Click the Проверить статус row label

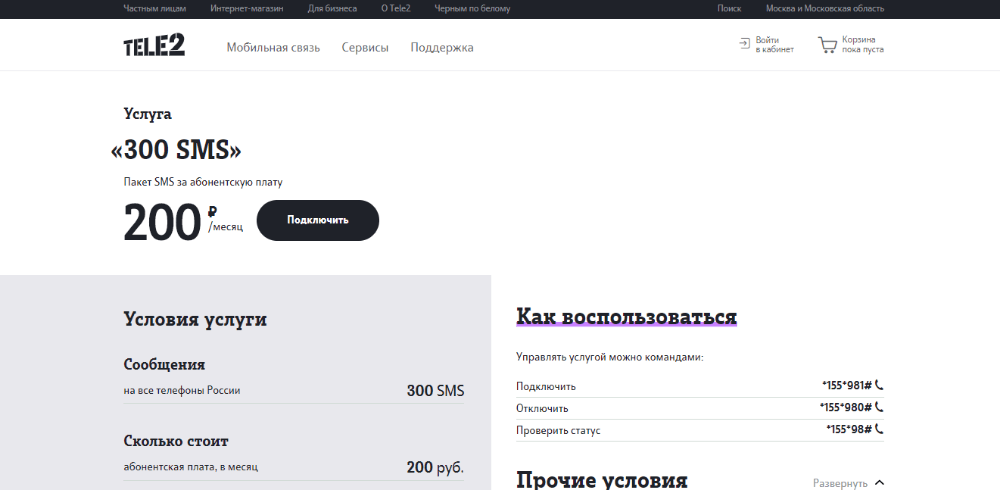[x=558, y=431]
